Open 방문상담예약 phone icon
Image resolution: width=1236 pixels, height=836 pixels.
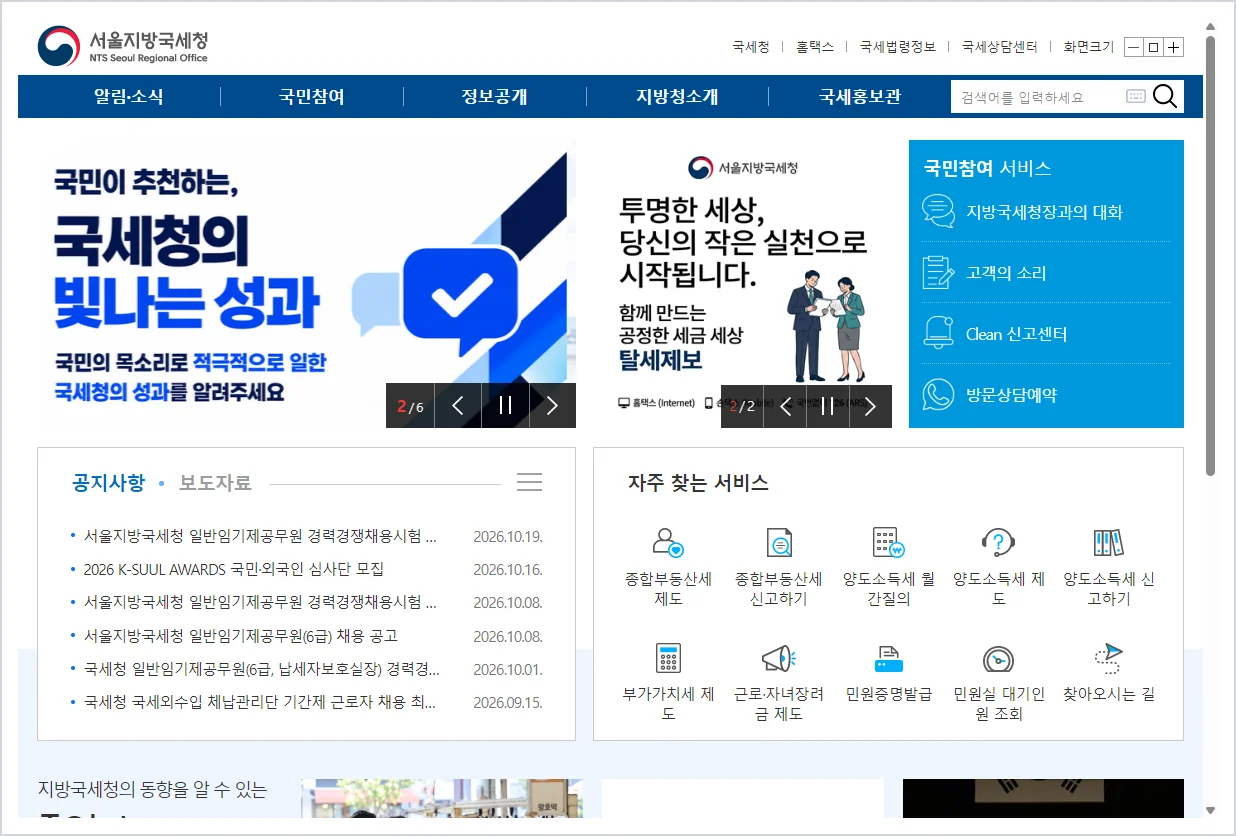tap(938, 394)
